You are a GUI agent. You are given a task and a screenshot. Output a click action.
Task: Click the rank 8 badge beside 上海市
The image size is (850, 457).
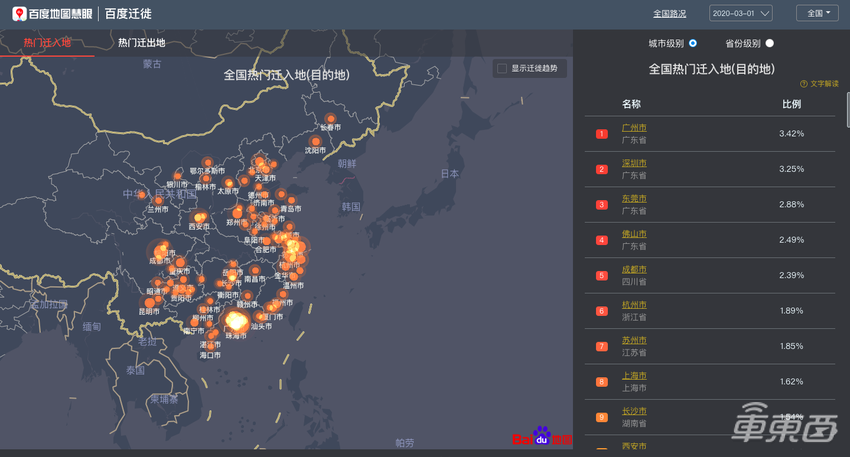coord(601,381)
